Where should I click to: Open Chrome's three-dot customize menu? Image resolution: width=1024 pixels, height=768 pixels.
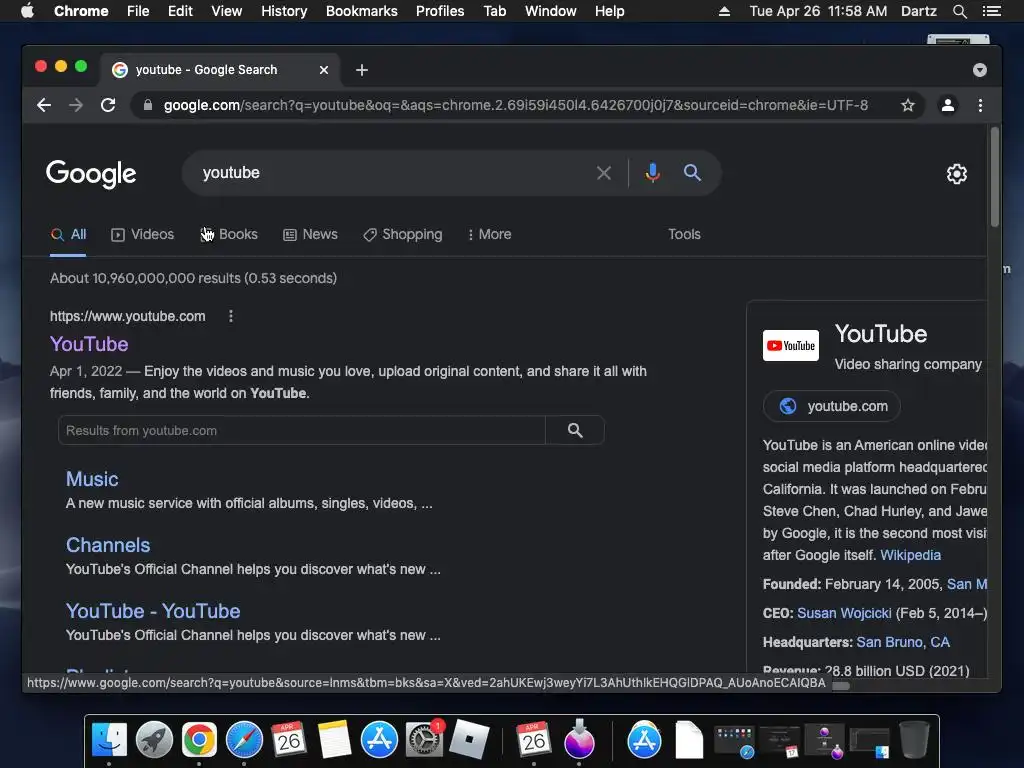980,105
